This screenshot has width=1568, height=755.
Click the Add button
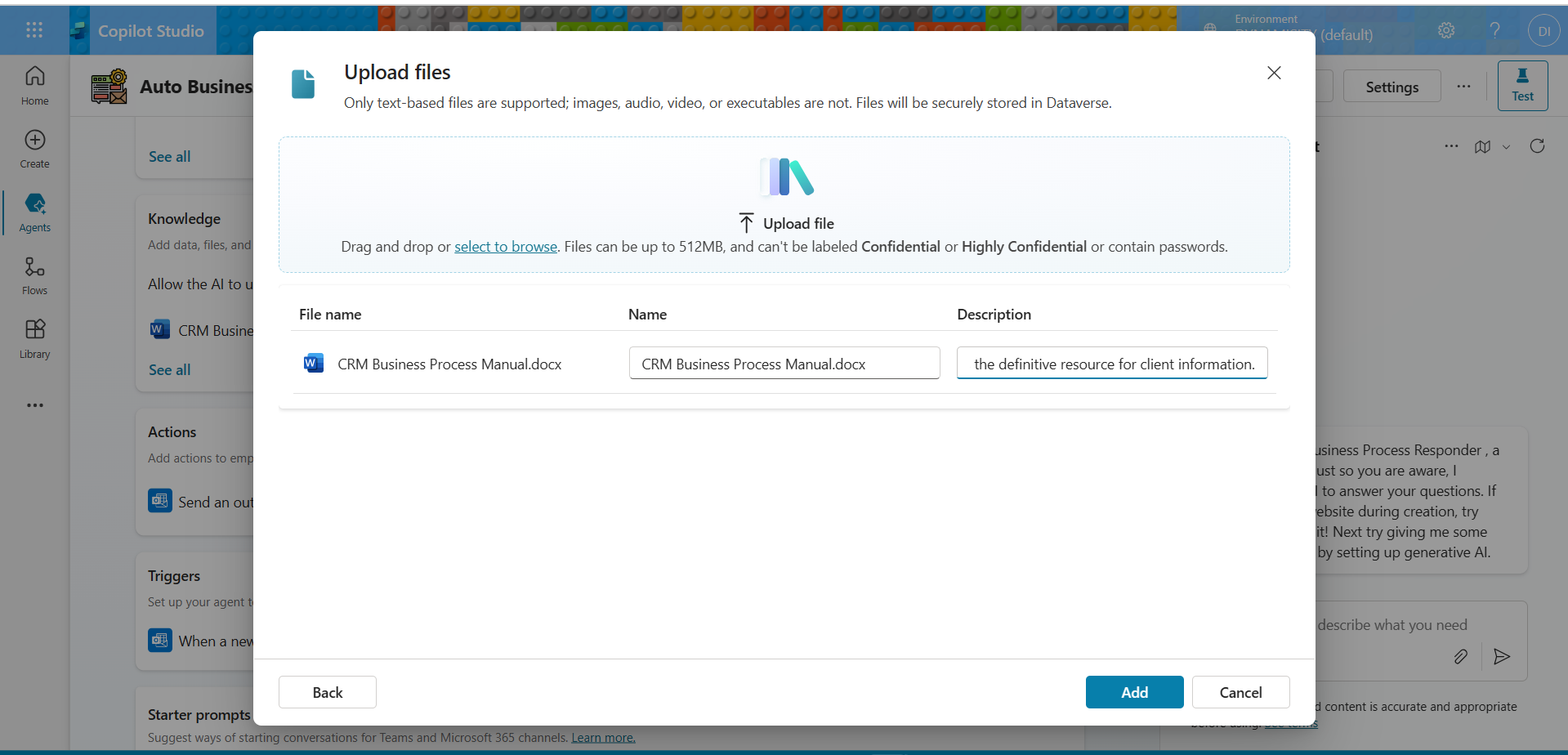pos(1134,692)
